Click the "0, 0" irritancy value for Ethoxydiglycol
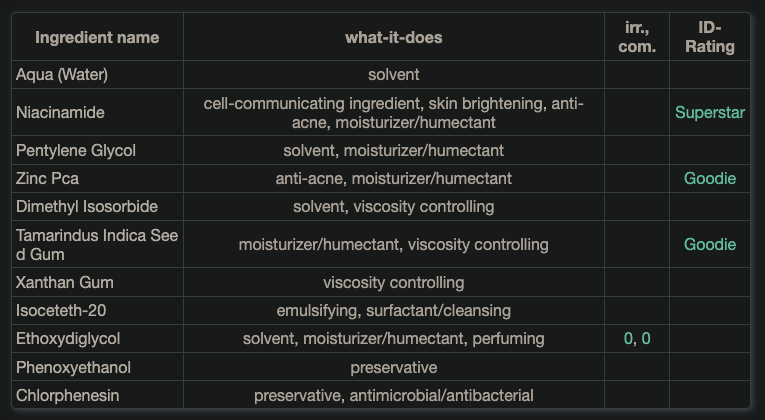This screenshot has height=420, width=765. pyautogui.click(x=637, y=339)
